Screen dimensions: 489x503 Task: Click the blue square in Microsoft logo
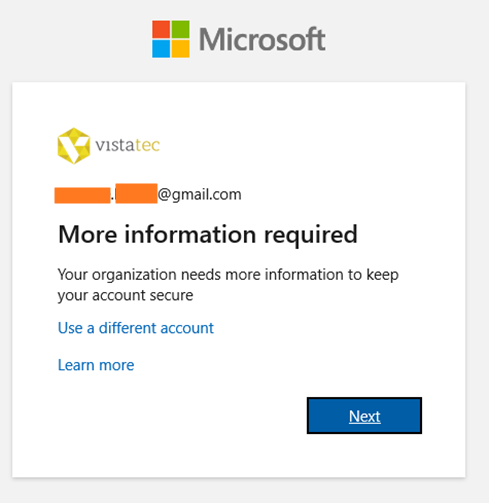click(161, 49)
